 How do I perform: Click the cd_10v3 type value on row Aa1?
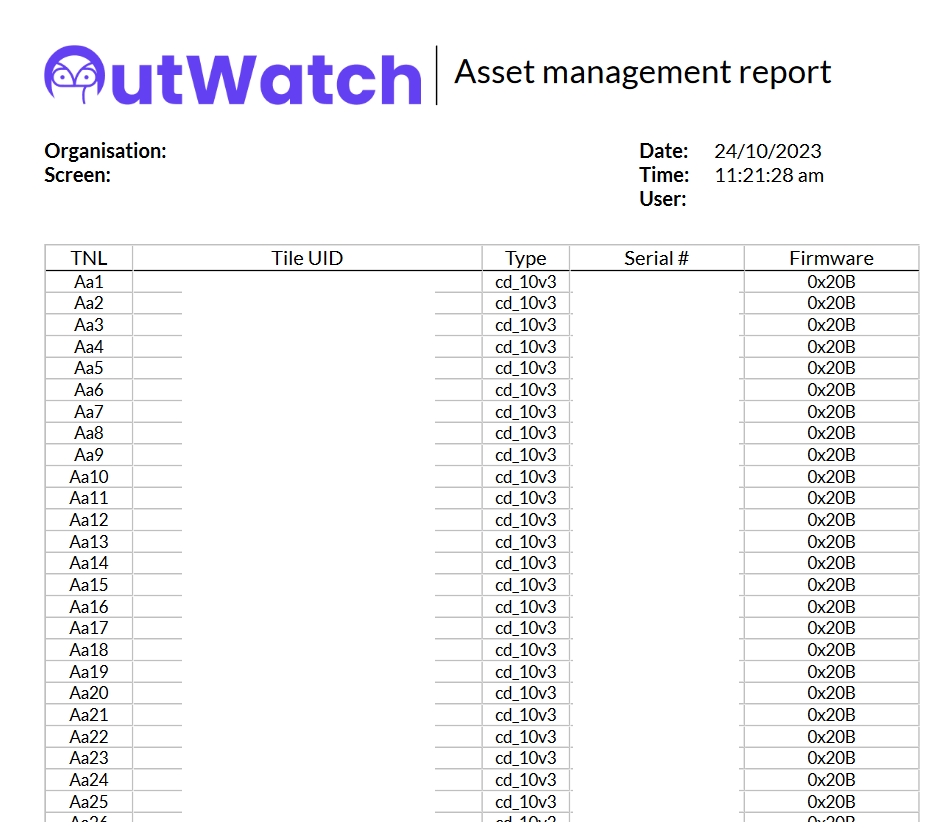(525, 282)
